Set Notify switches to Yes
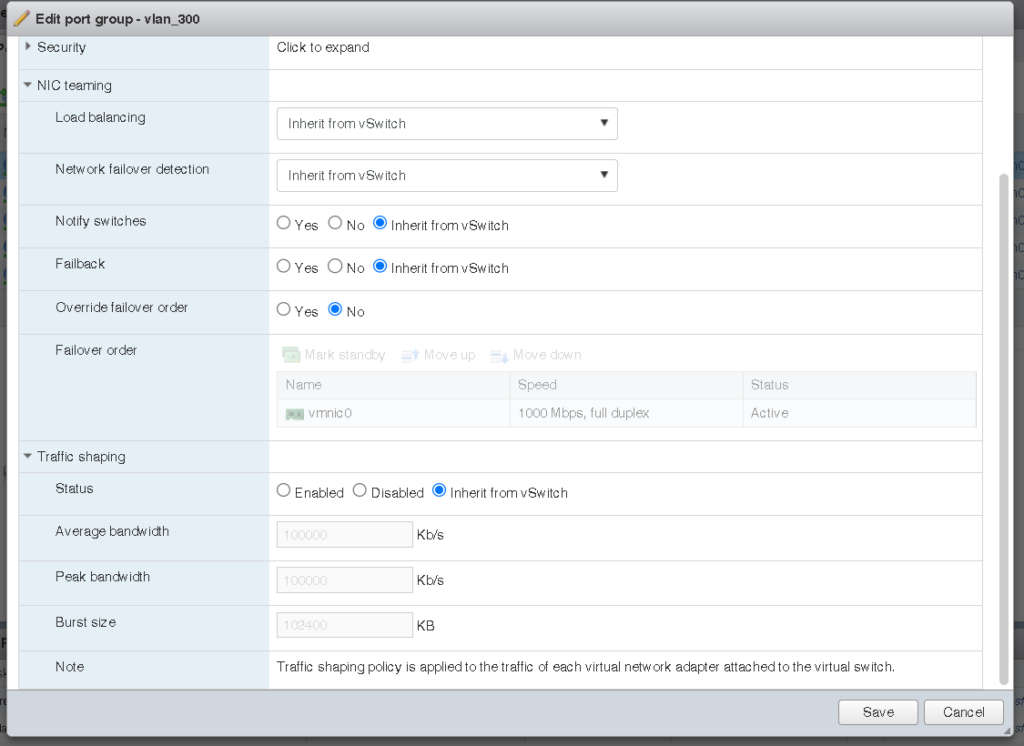Image resolution: width=1024 pixels, height=746 pixels. click(x=283, y=223)
